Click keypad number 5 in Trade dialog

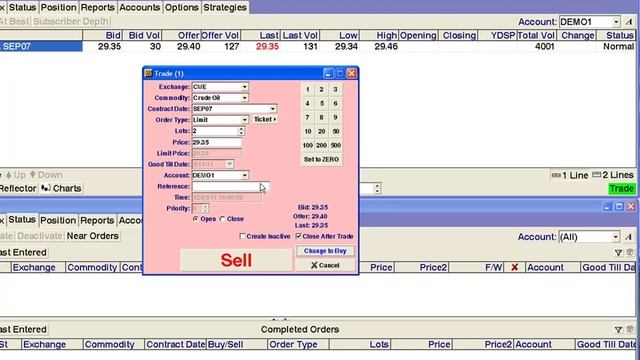point(322,103)
